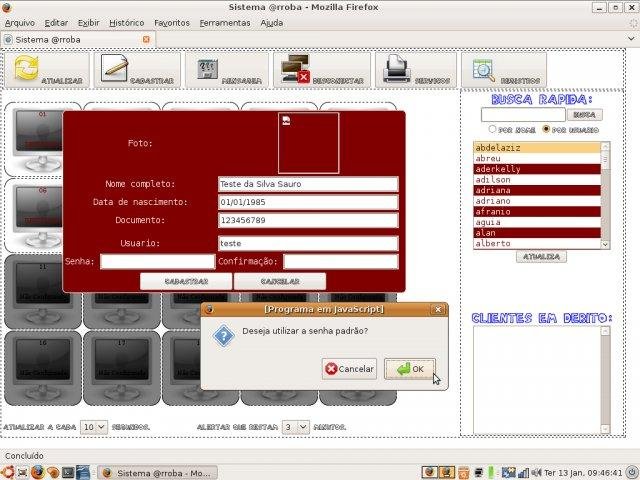
Task: Click the Atualizar refresh arrows icon
Action: [27, 68]
